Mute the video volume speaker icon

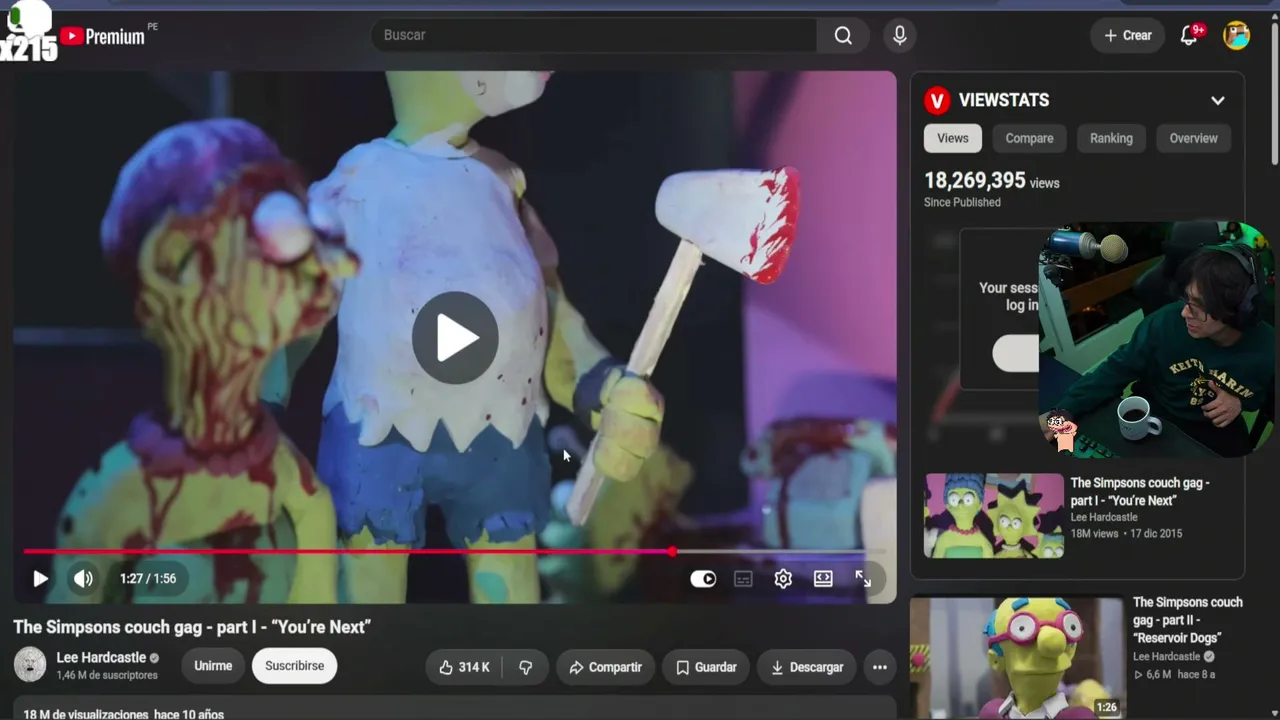(83, 578)
